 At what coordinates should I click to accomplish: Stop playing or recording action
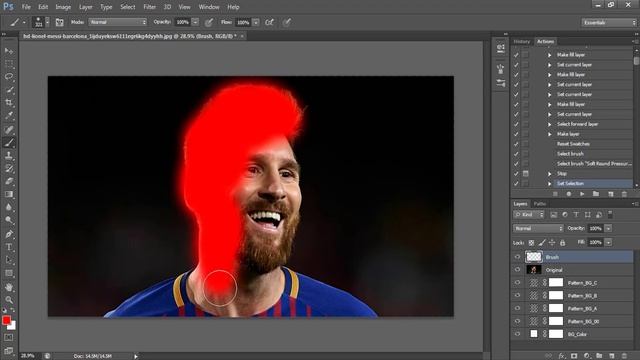pos(555,194)
